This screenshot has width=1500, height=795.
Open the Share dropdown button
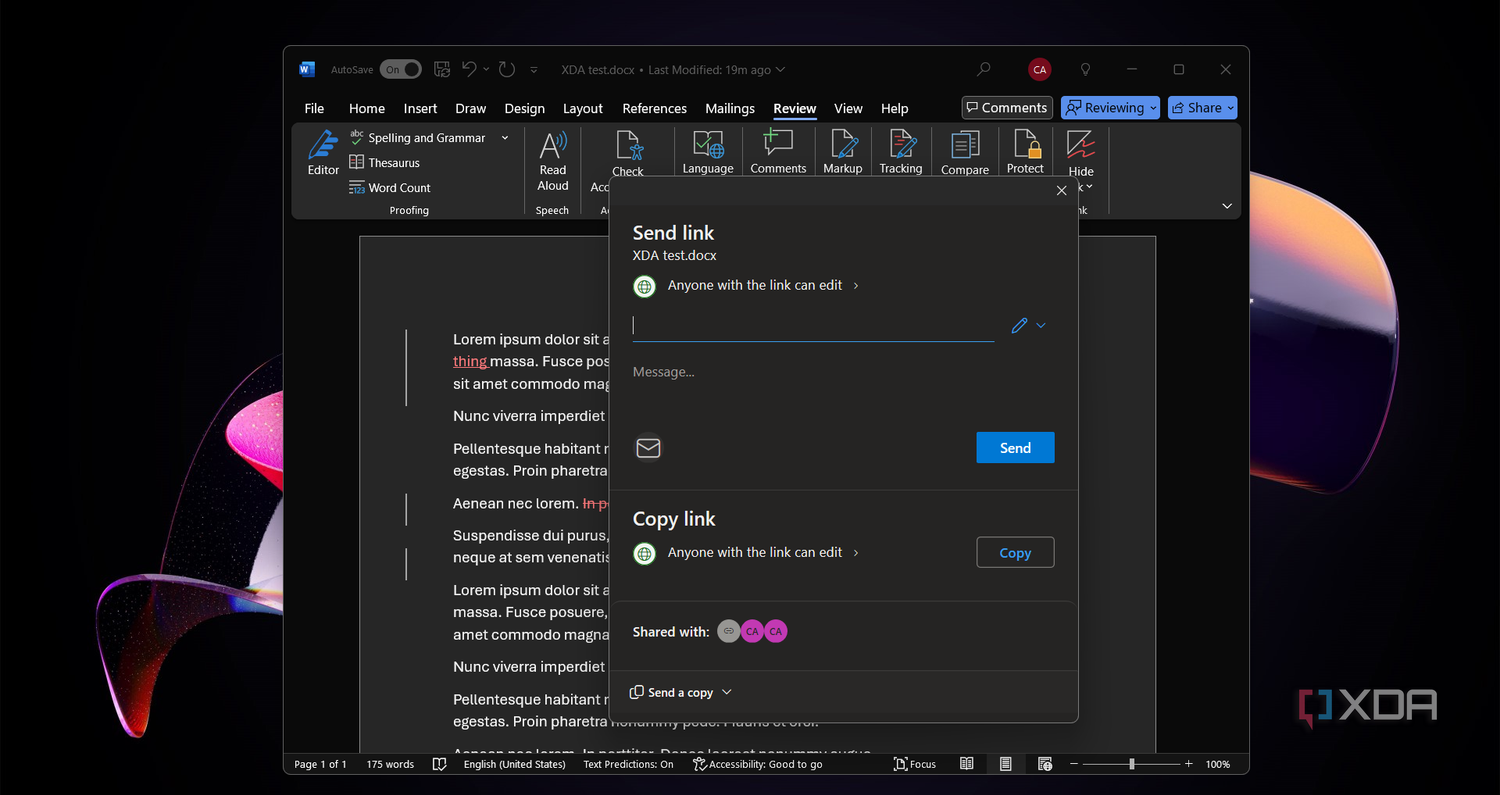tap(1203, 108)
